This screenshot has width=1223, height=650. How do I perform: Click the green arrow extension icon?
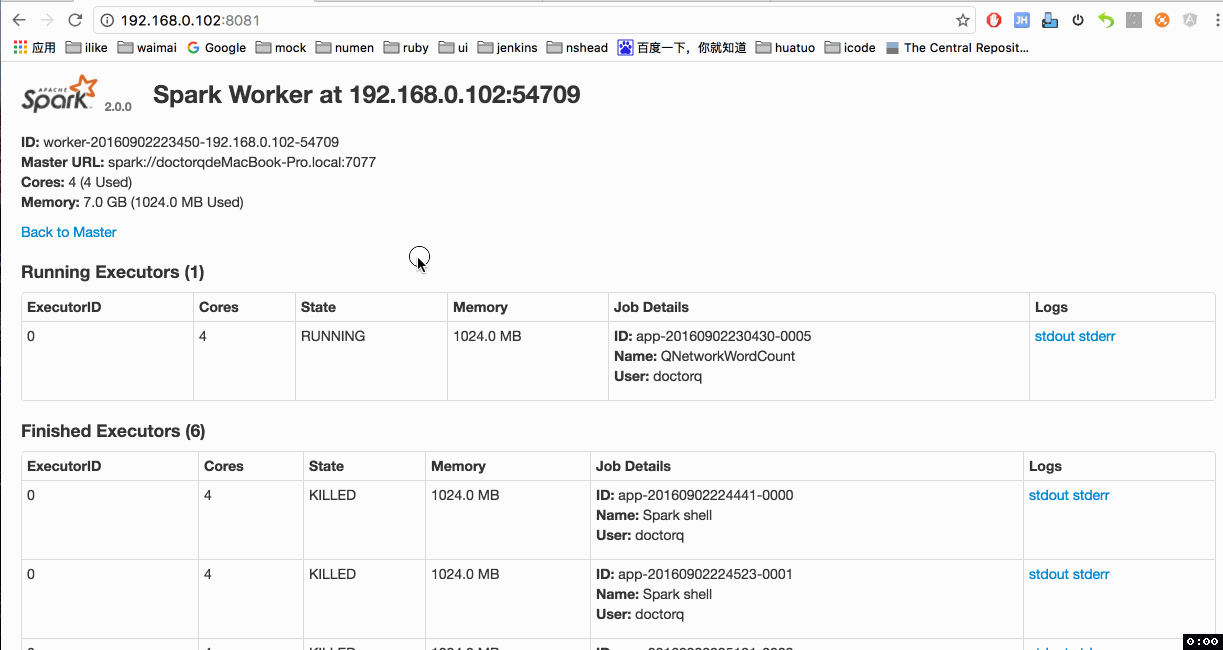click(x=1106, y=20)
